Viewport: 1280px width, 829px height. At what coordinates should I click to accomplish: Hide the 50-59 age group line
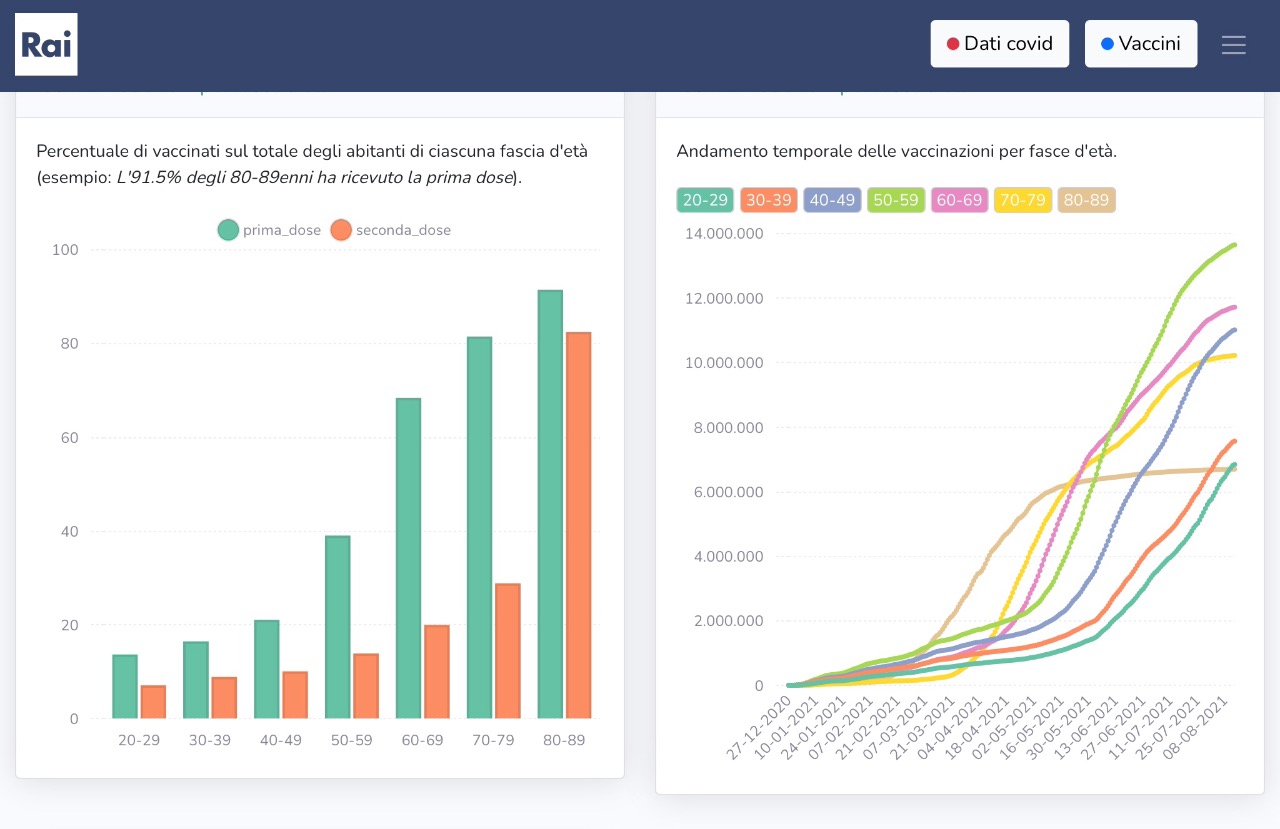(896, 200)
